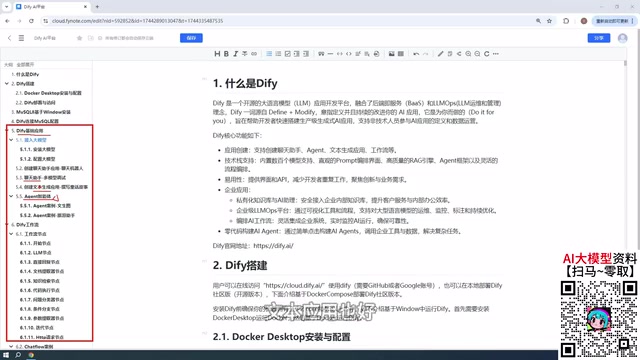The height and width of the screenshot is (360, 640).
Task: Focus the browser address bar URL
Action: click(x=138, y=21)
